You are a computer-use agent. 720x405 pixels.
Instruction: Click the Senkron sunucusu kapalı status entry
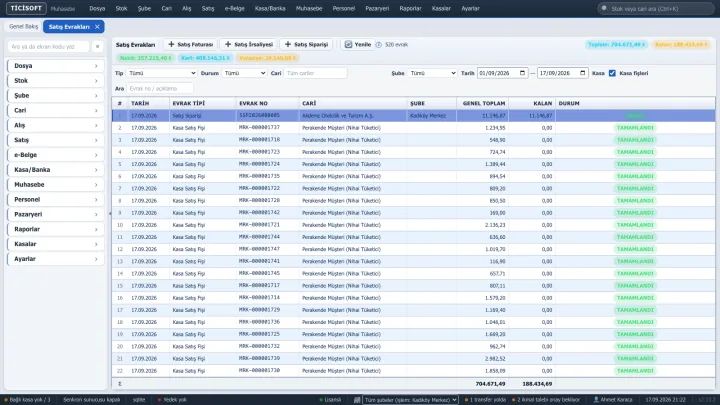tap(91, 400)
